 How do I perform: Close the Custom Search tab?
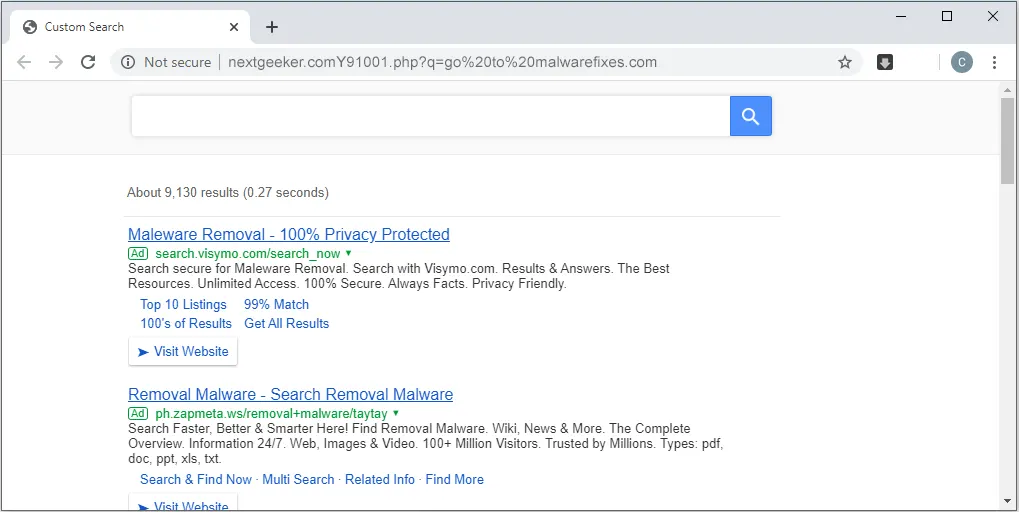234,27
